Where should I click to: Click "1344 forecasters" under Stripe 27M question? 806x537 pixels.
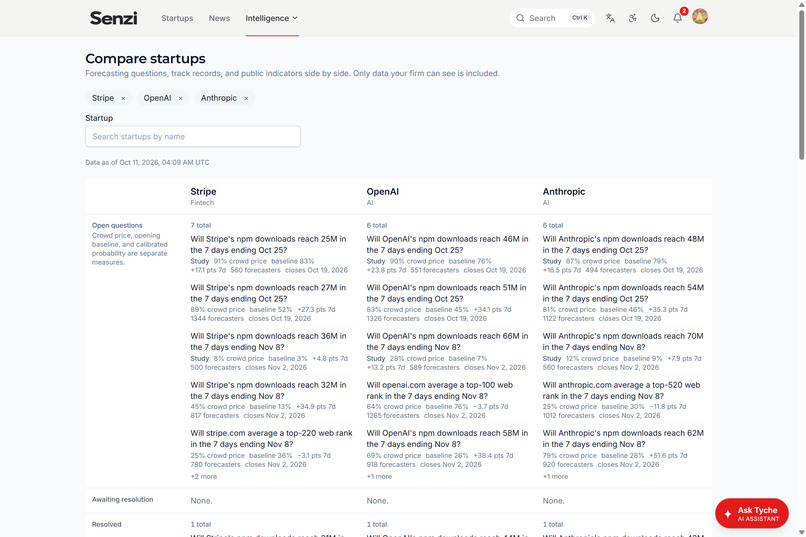217,319
